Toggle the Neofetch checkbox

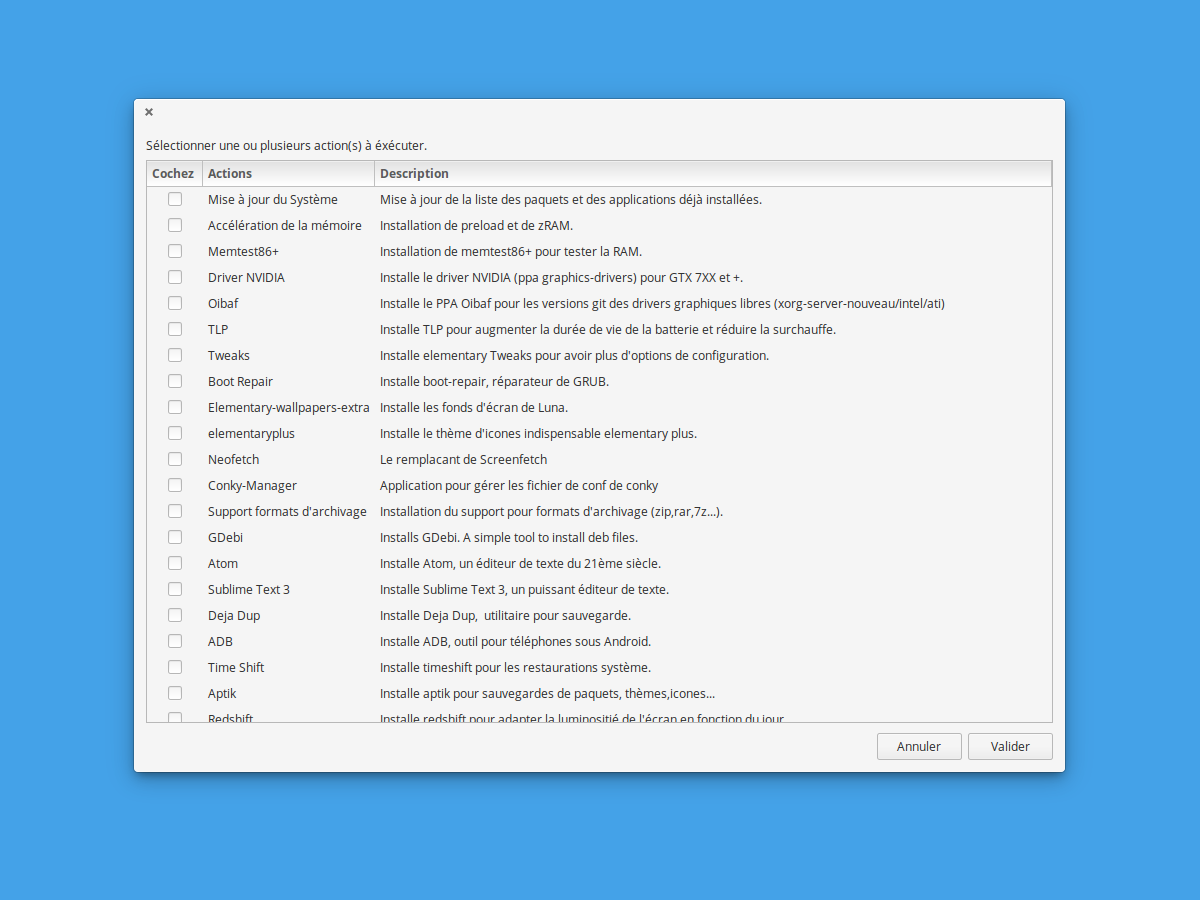tap(175, 459)
